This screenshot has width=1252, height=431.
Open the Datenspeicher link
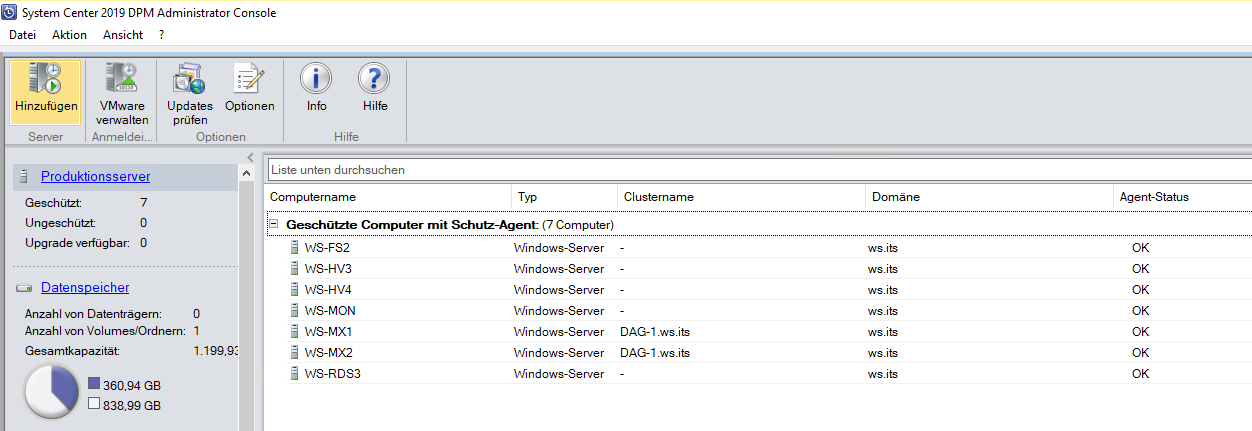(85, 288)
